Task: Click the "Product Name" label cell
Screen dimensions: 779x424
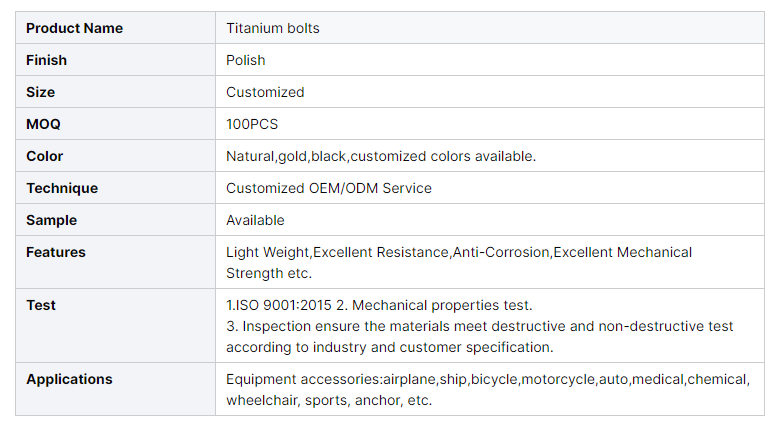Action: pyautogui.click(x=75, y=28)
